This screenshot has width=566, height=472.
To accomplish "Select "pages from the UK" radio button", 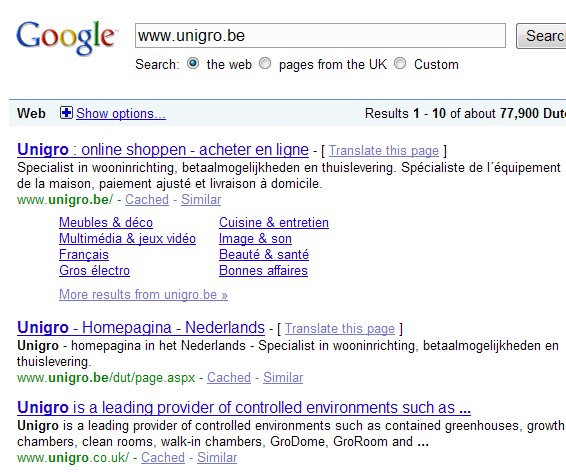I will click(265, 64).
